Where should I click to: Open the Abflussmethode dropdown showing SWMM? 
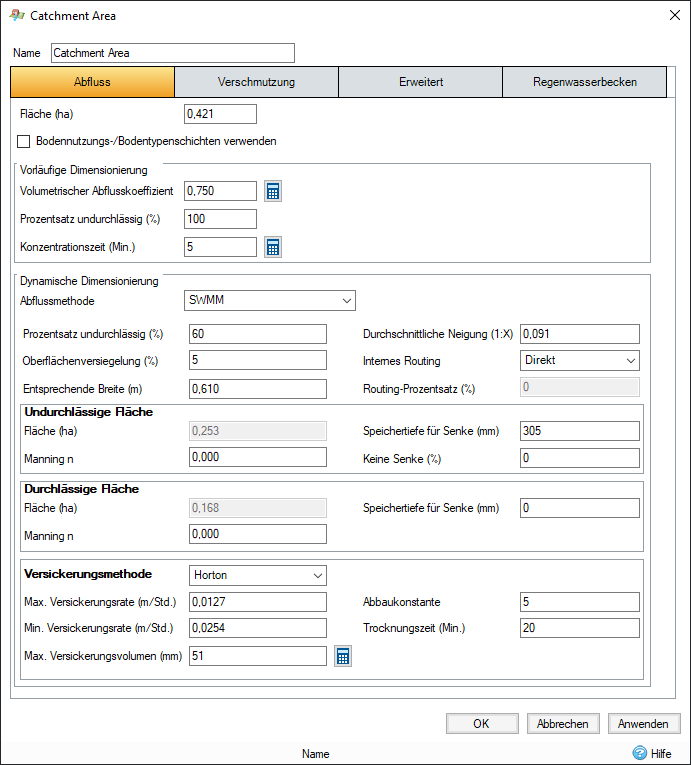(x=270, y=301)
